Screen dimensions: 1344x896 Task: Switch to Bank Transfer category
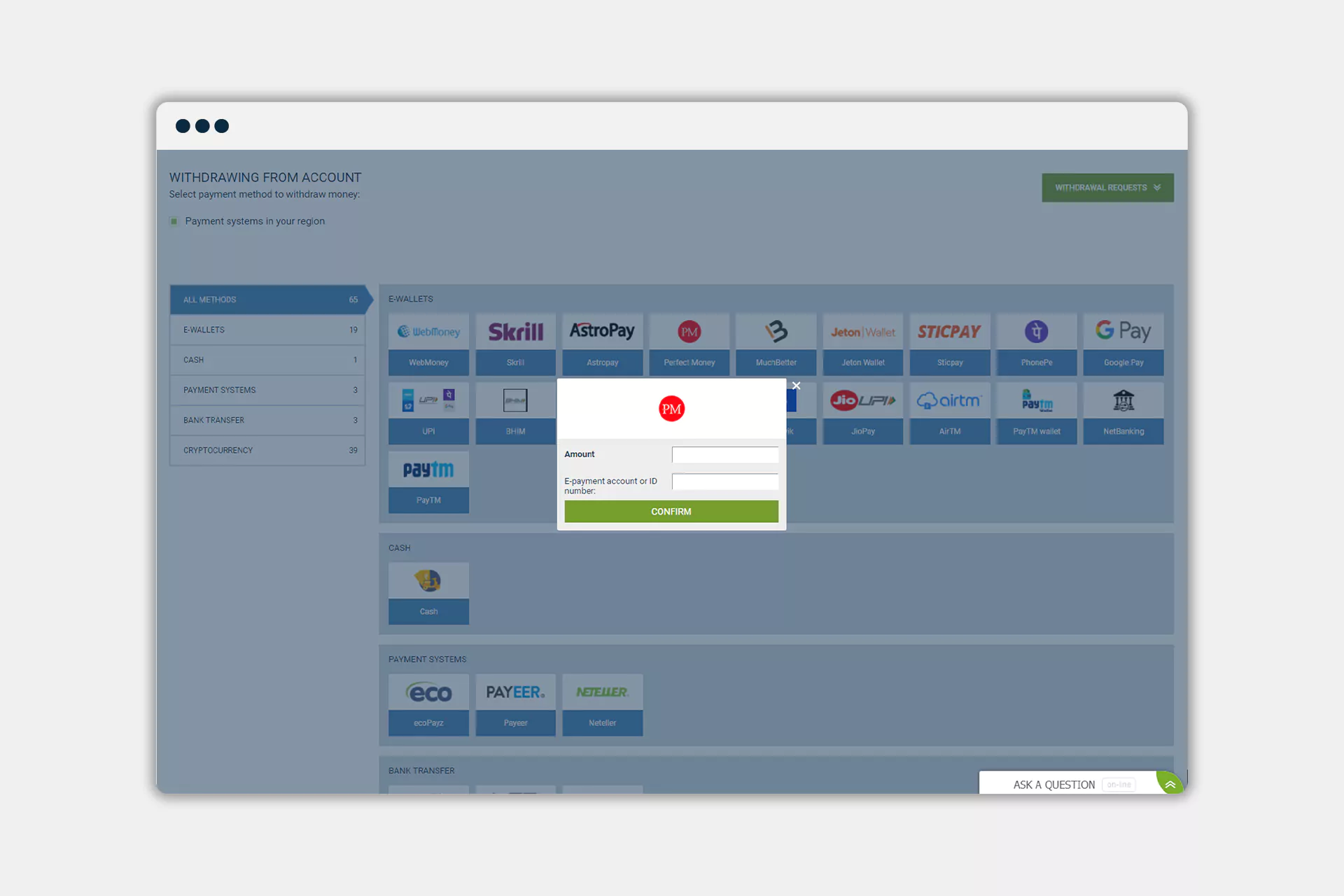pyautogui.click(x=268, y=420)
